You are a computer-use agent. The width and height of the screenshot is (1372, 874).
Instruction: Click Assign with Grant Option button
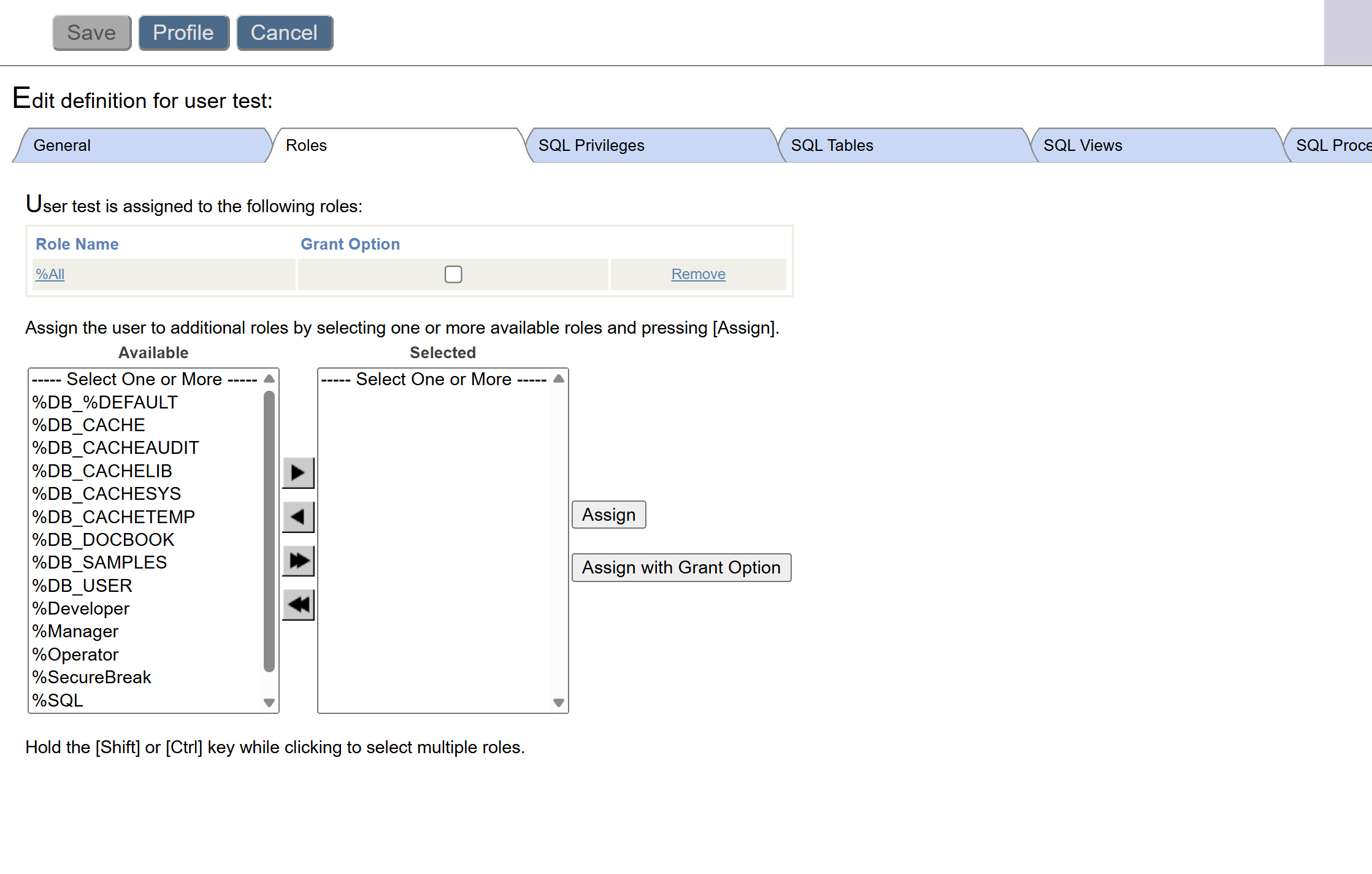point(681,567)
